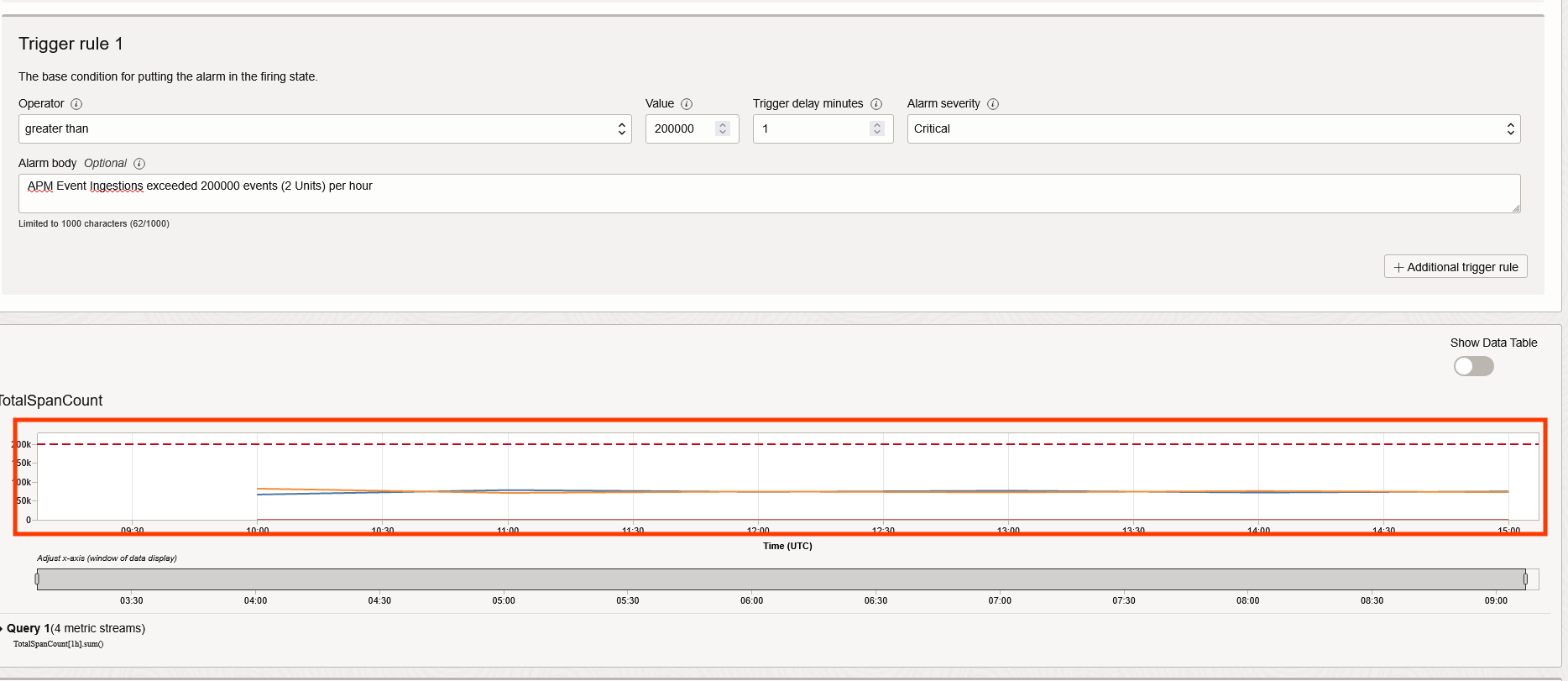Click the plus icon of Additional trigger rule
The height and width of the screenshot is (681, 1568).
tap(1398, 267)
